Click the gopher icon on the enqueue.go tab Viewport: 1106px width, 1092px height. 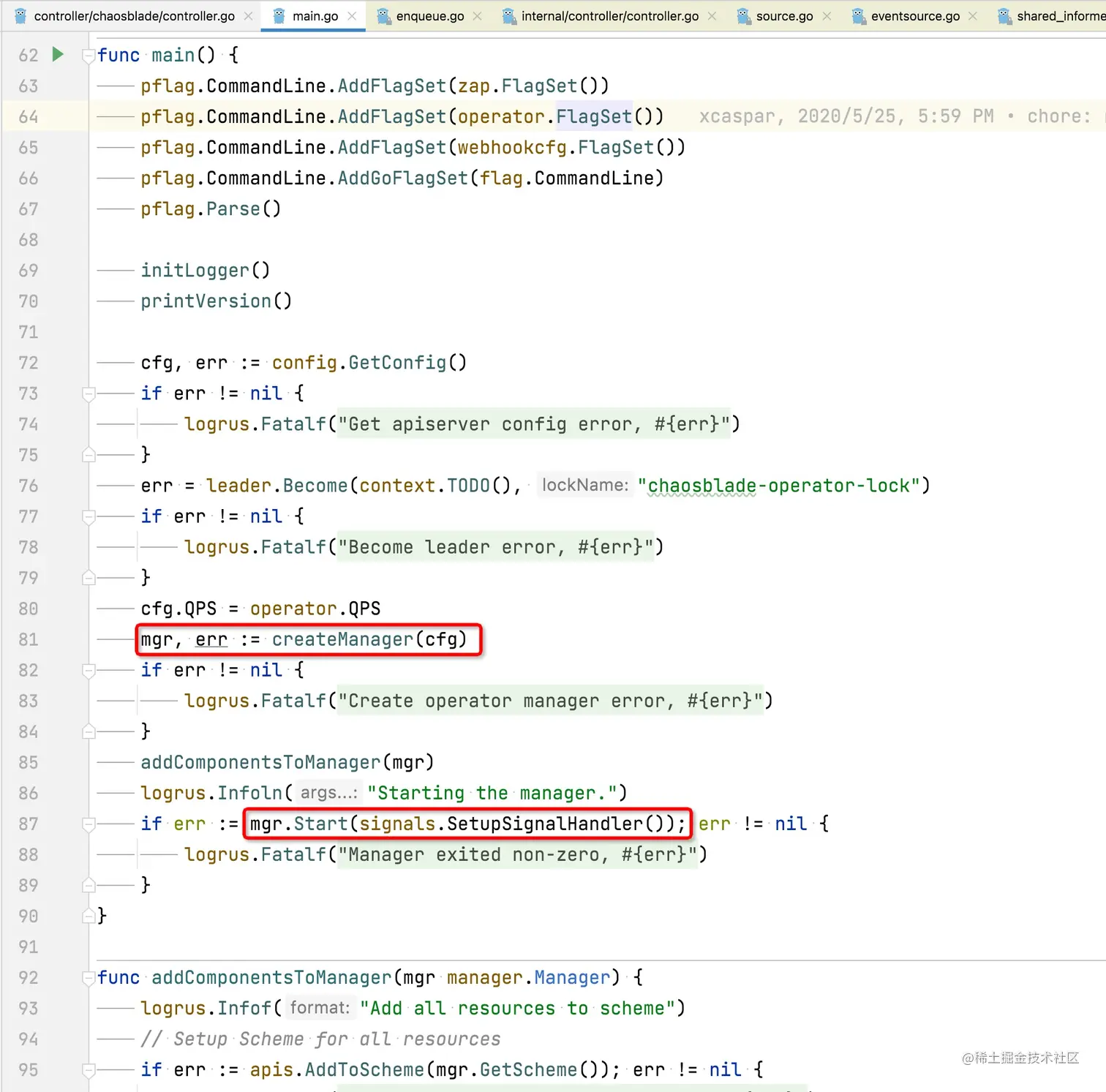pyautogui.click(x=383, y=16)
